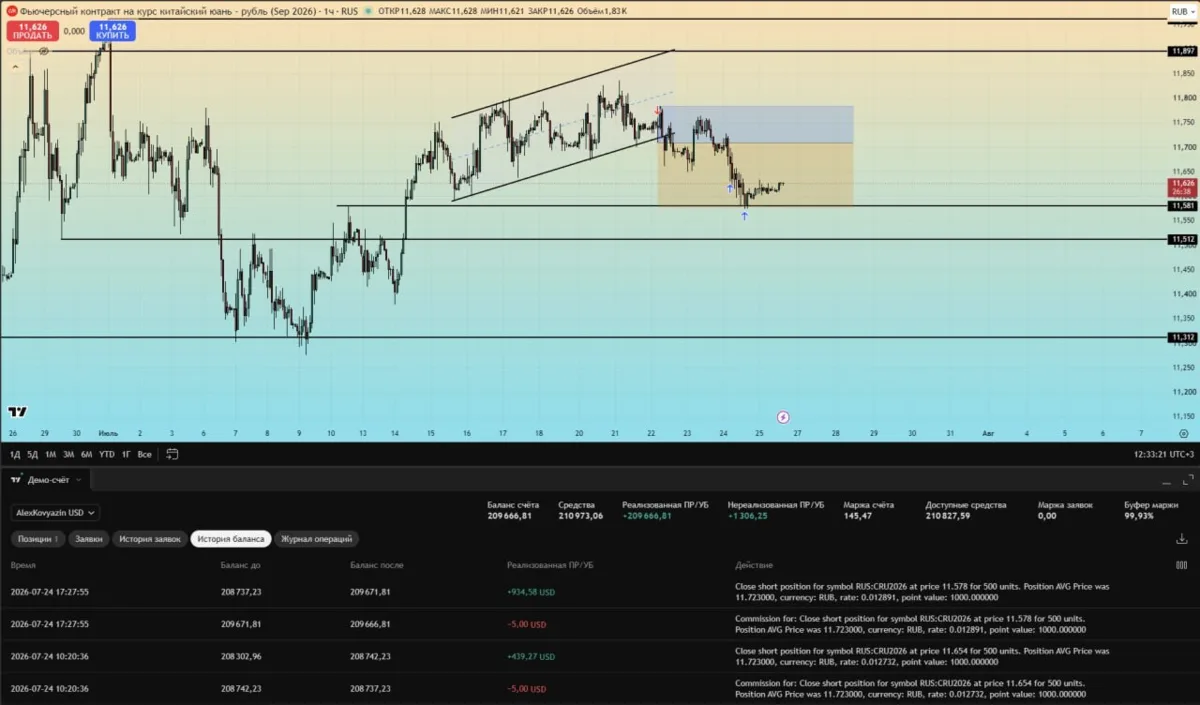This screenshot has height=705, width=1200.
Task: Select the YTD time range
Action: [106, 454]
